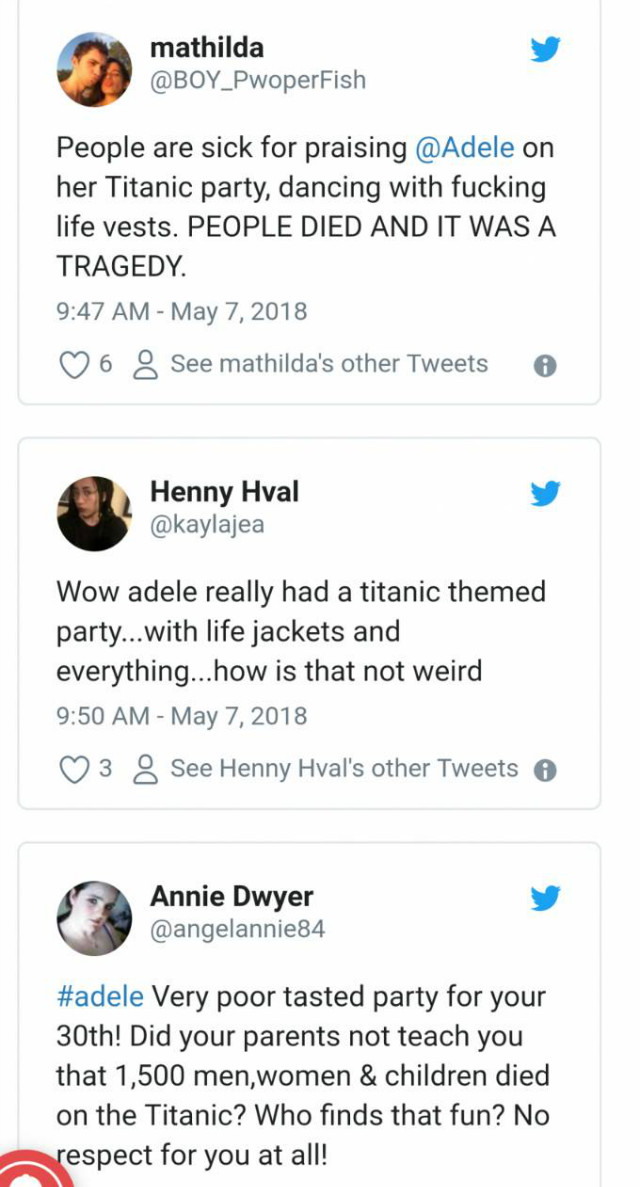Click person icon beside Henny Hval's other Tweets
The width and height of the screenshot is (640, 1187).
[x=146, y=769]
